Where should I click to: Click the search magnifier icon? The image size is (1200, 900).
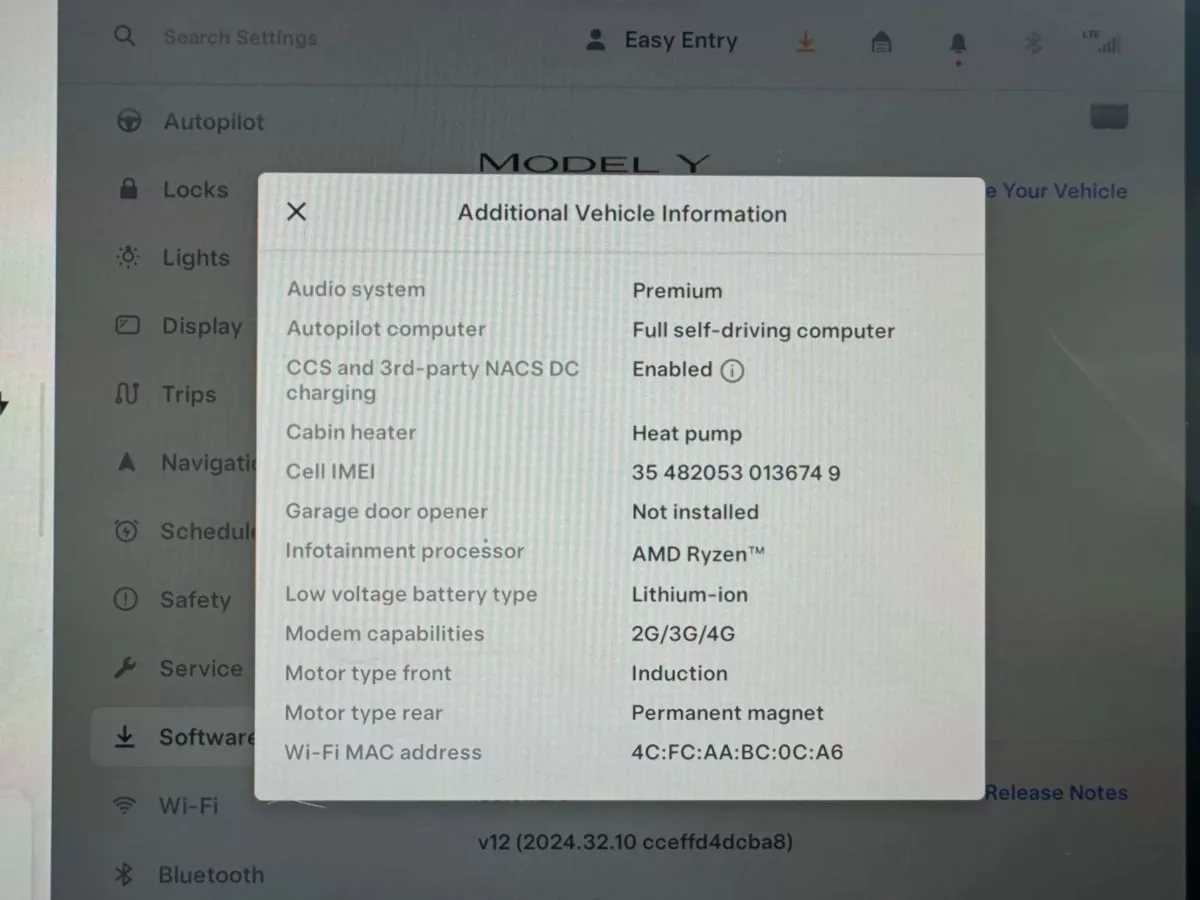(x=124, y=37)
